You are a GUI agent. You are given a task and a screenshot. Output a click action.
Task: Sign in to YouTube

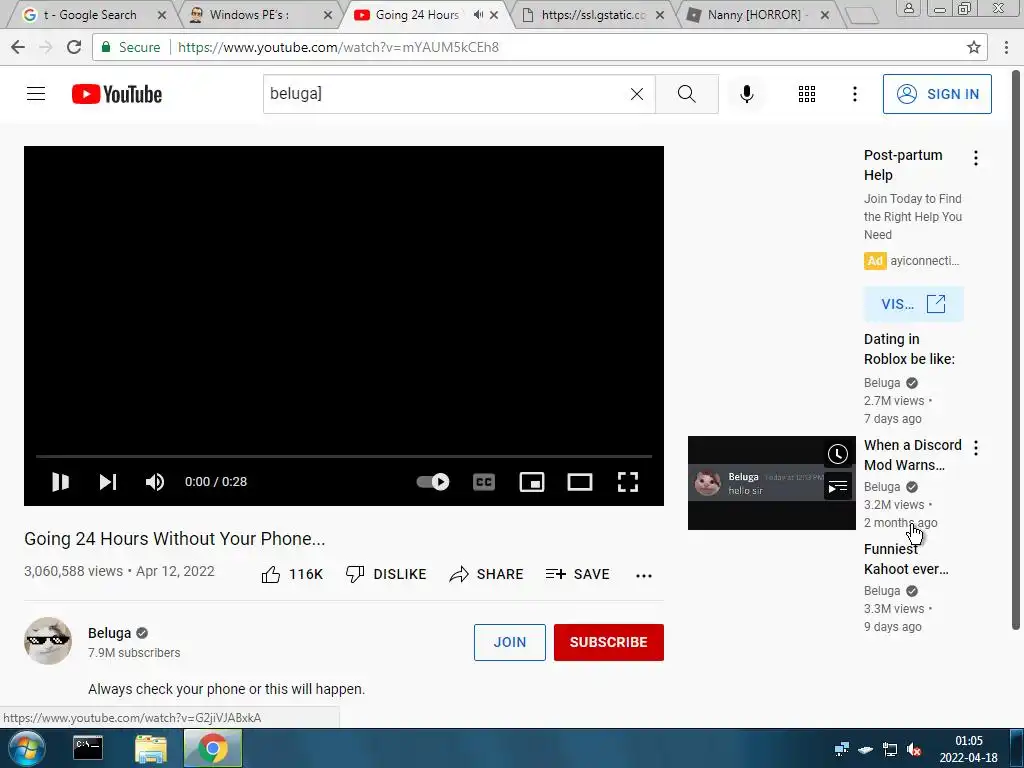pyautogui.click(x=936, y=94)
